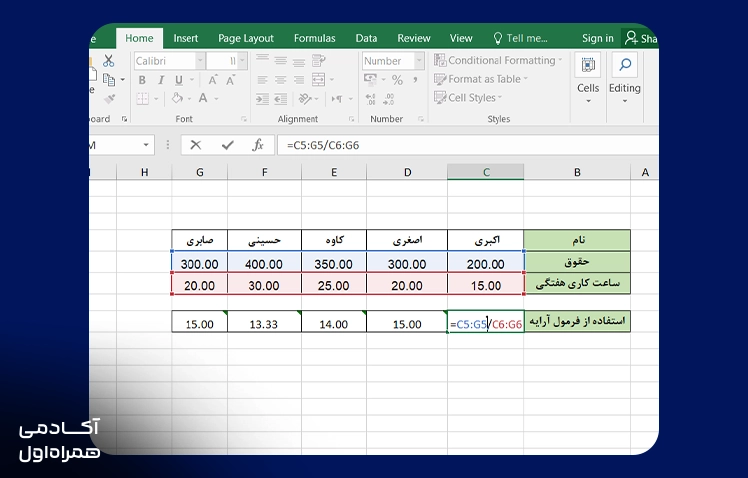Select cell containing 13.33
Image resolution: width=748 pixels, height=478 pixels.
coord(264,323)
